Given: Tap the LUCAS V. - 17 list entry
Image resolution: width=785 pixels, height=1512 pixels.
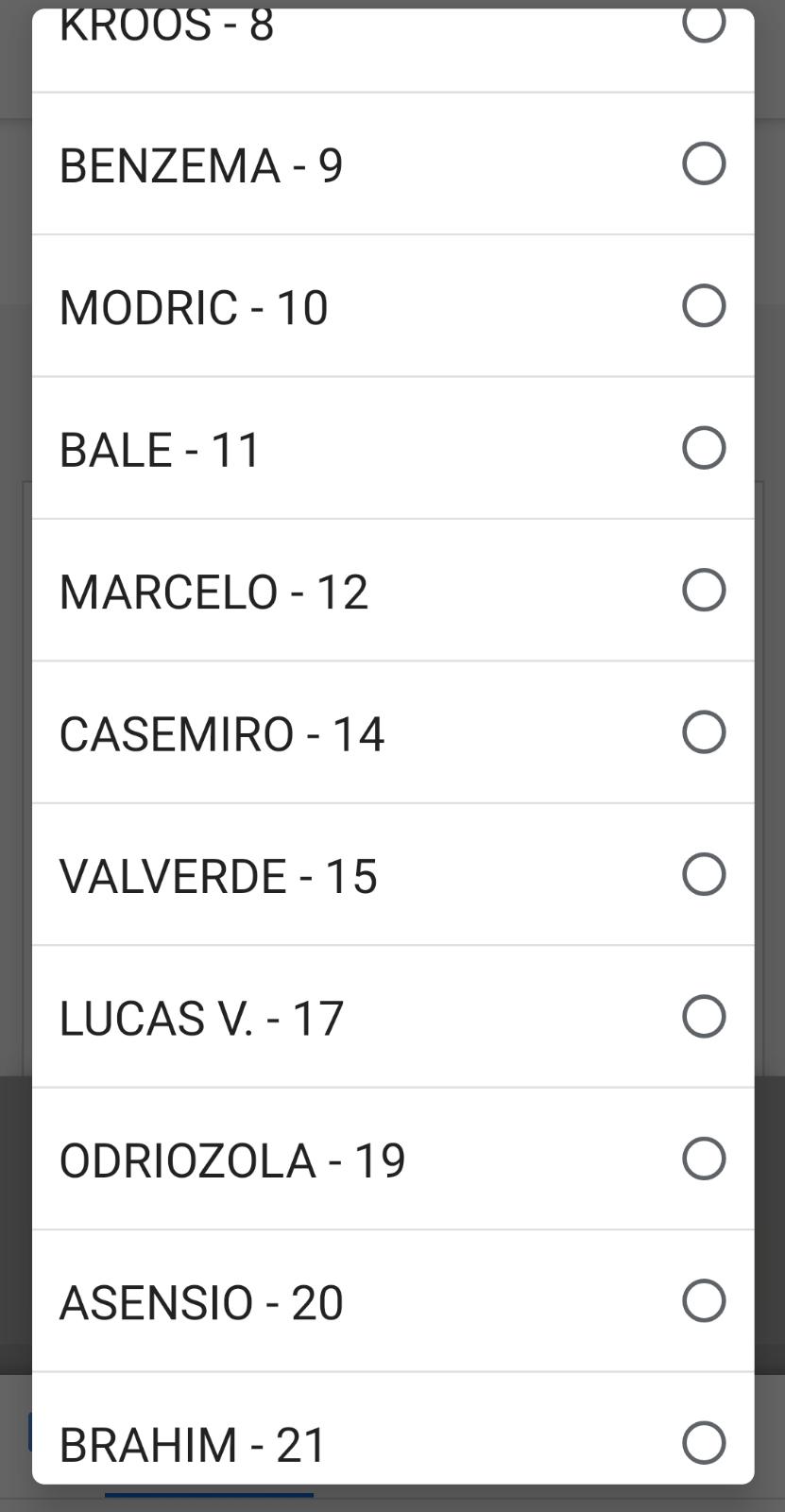Looking at the screenshot, I should pos(201,1019).
